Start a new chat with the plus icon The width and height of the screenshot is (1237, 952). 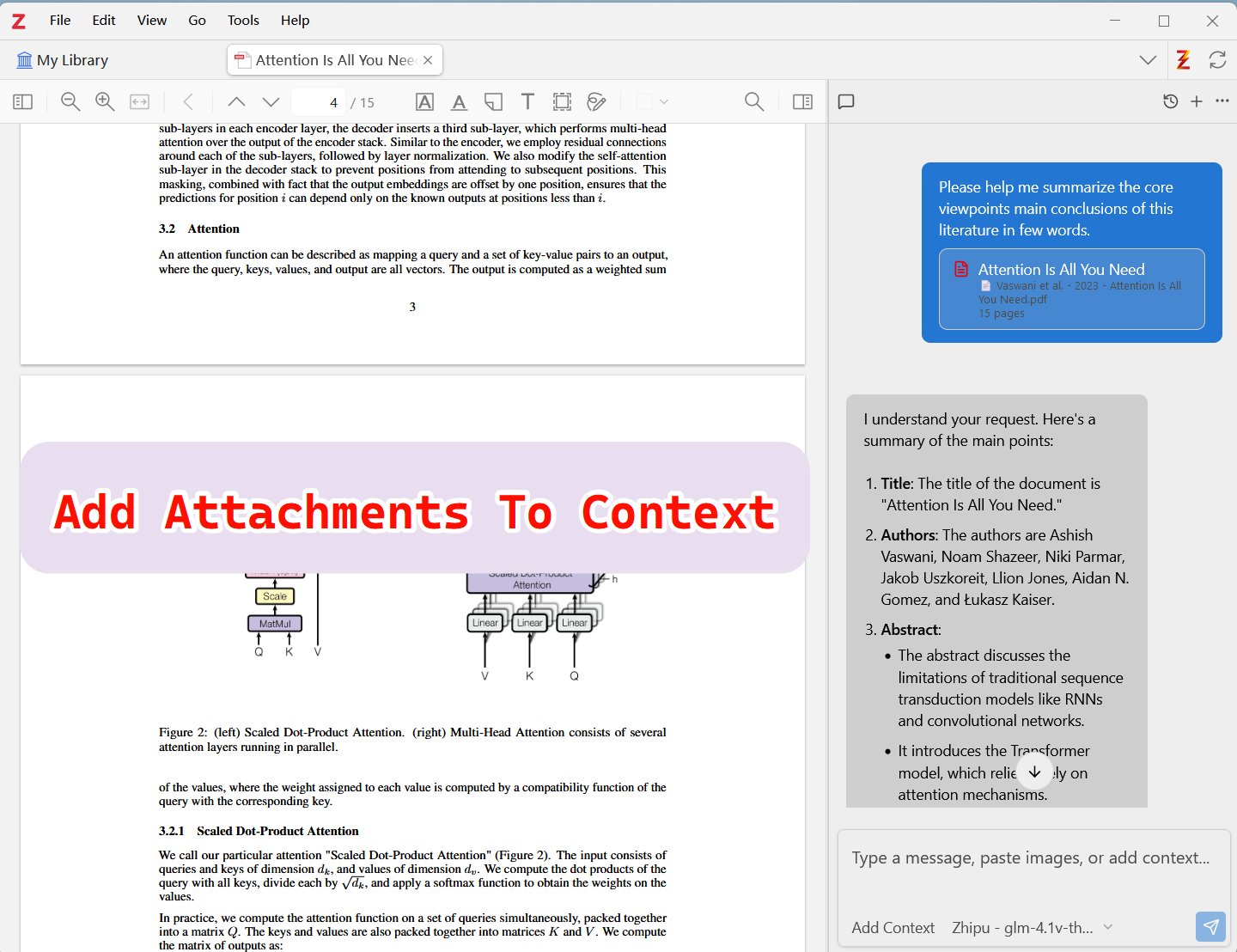click(x=1196, y=101)
